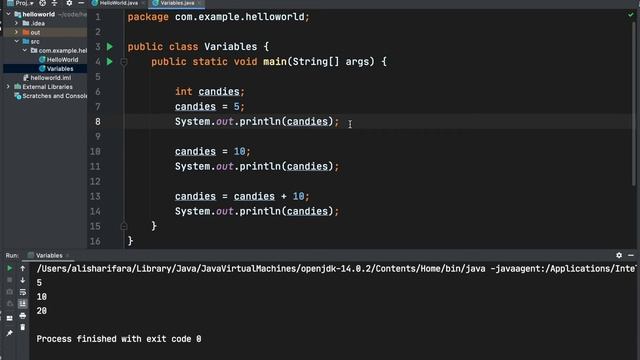Click fold end marker on line 15
This screenshot has width=640, height=360.
click(124, 226)
